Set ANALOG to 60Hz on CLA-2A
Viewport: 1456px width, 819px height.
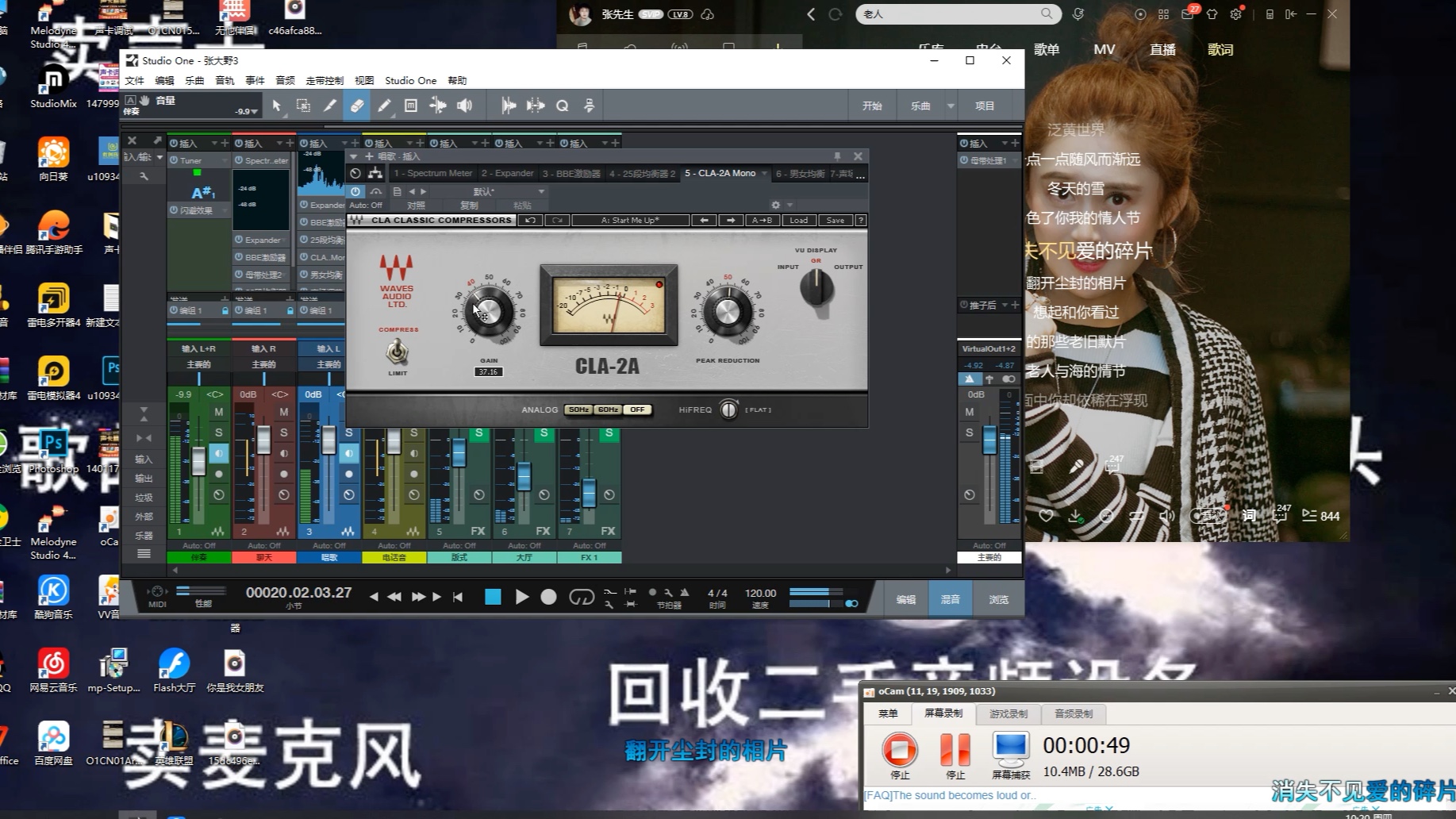pyautogui.click(x=607, y=409)
